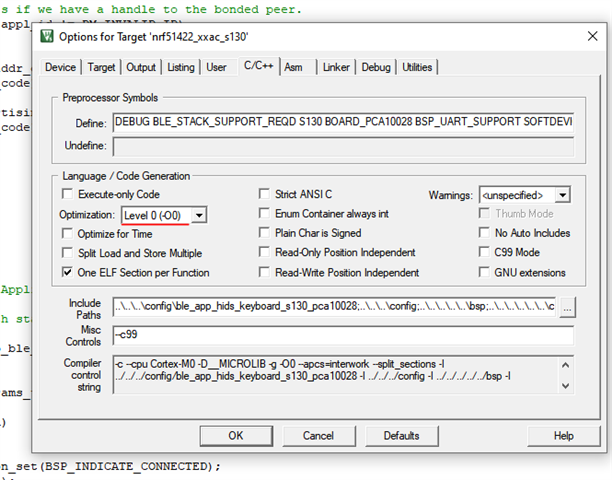
Task: Click the Defaults button
Action: coord(401,436)
